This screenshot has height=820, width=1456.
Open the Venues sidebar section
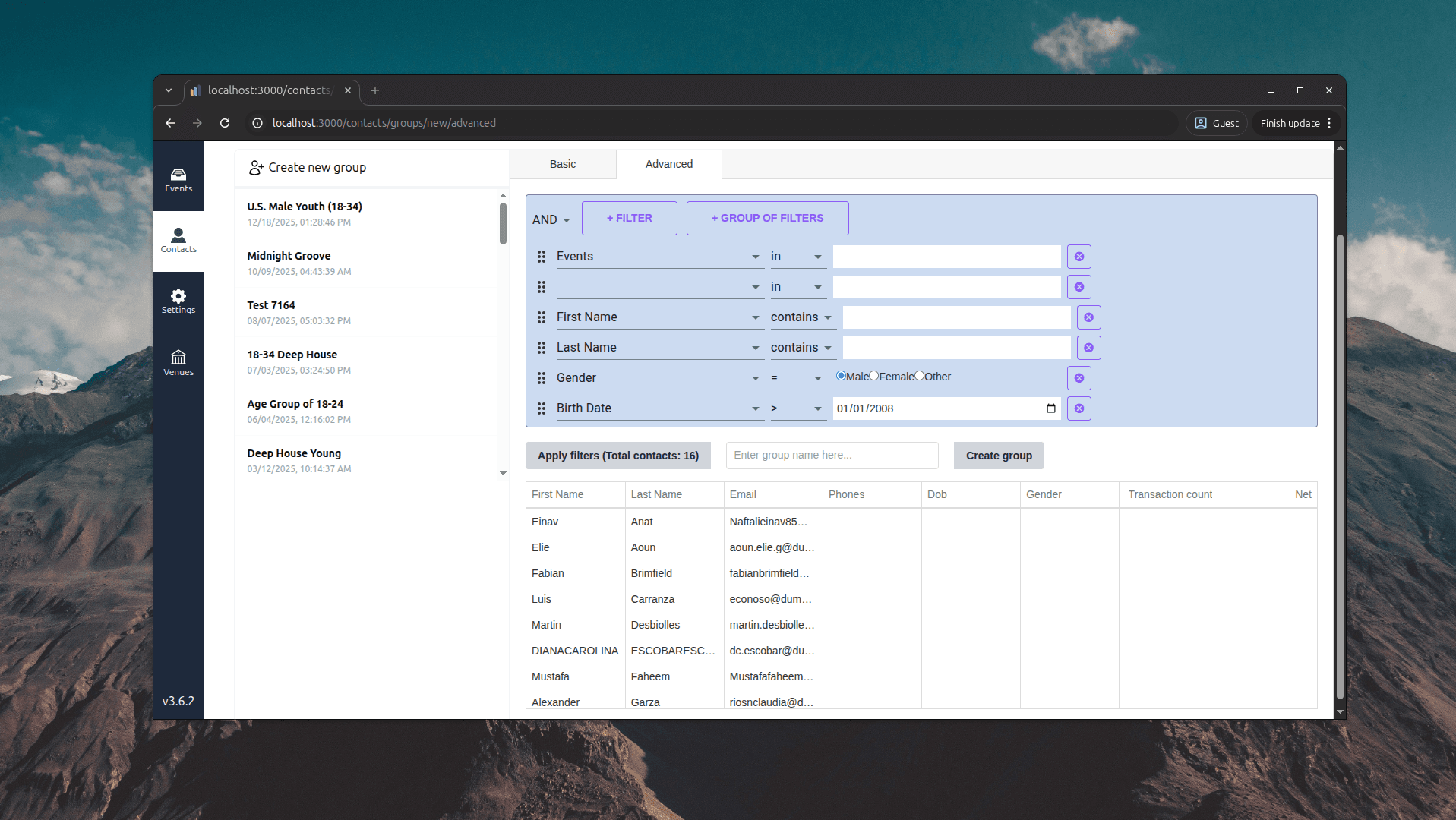[178, 363]
